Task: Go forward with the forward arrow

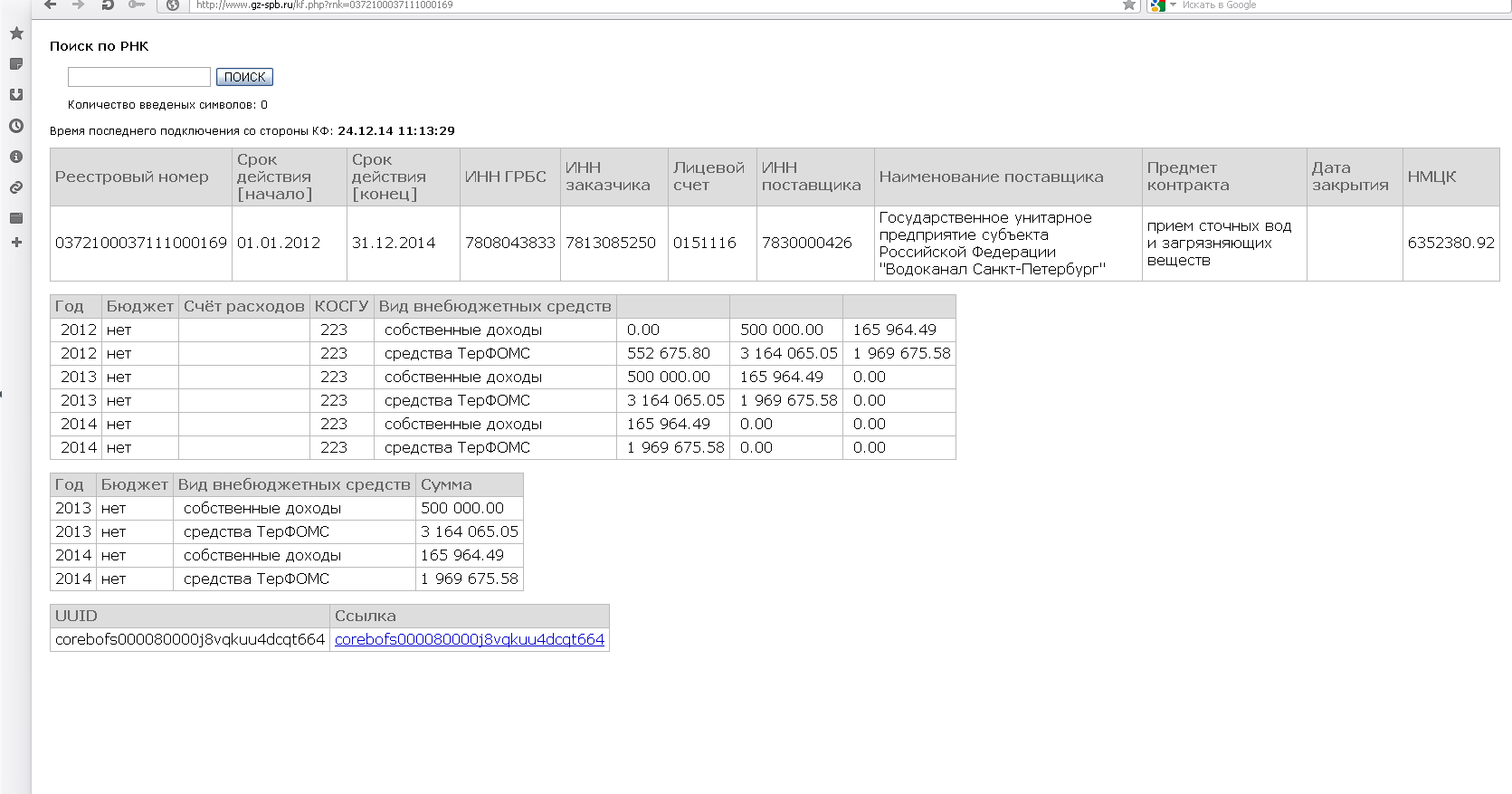Action: click(79, 5)
